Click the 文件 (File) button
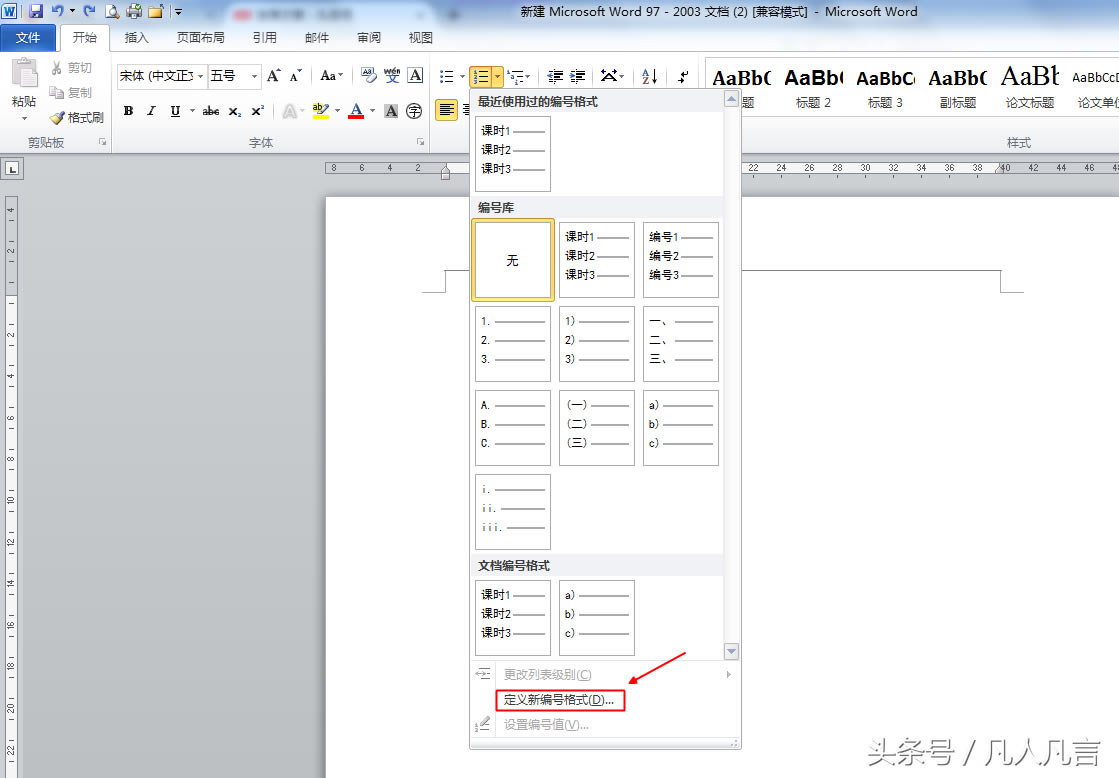This screenshot has height=778, width=1119. tap(29, 38)
